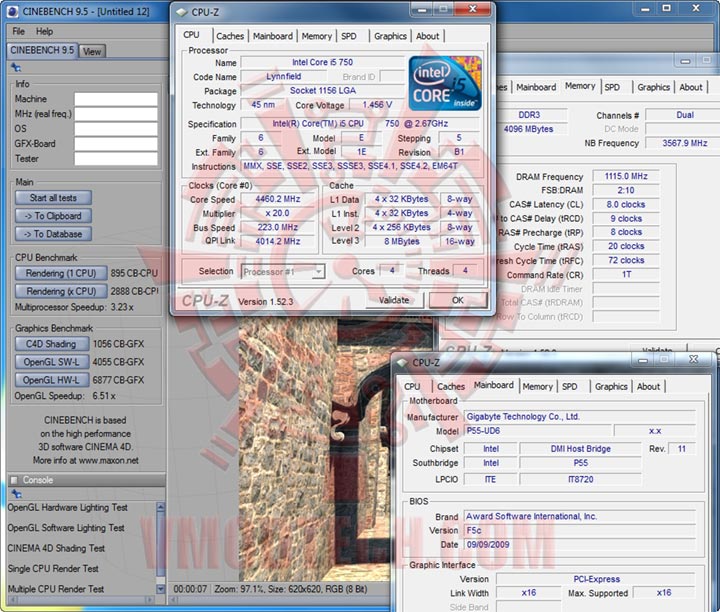Click the To Database button

(53, 234)
